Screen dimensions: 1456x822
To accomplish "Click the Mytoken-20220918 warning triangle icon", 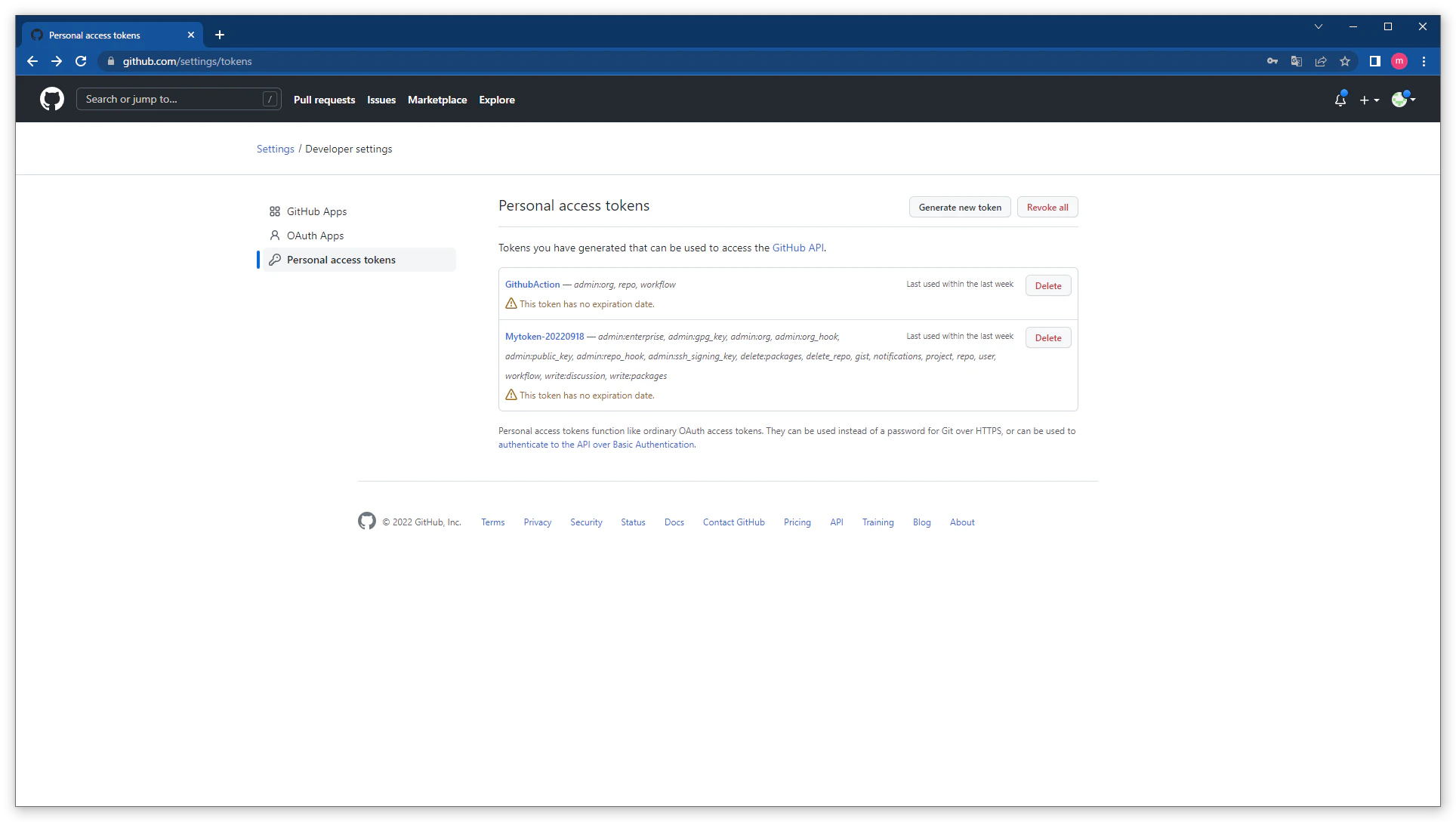I will coord(511,395).
